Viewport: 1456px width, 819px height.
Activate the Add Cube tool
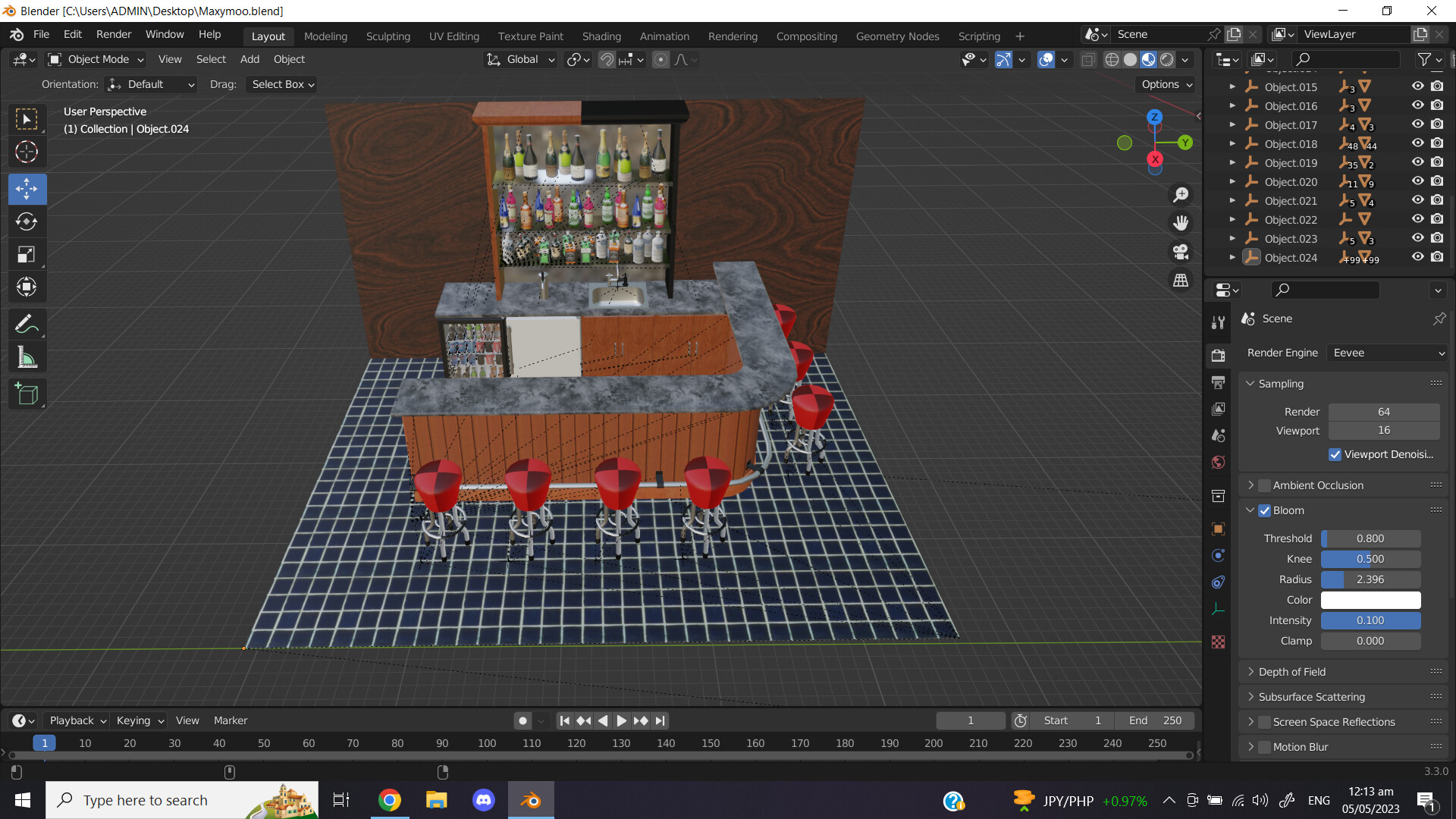pyautogui.click(x=27, y=394)
